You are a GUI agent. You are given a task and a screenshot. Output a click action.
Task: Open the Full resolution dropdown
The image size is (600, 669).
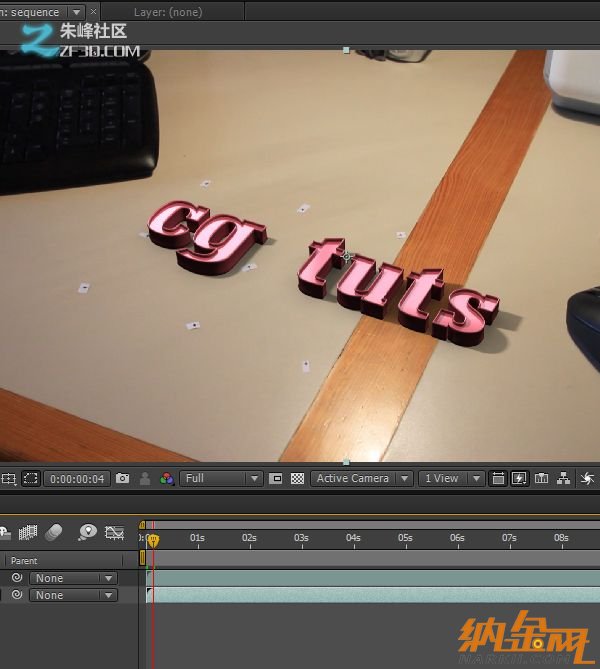[x=221, y=479]
